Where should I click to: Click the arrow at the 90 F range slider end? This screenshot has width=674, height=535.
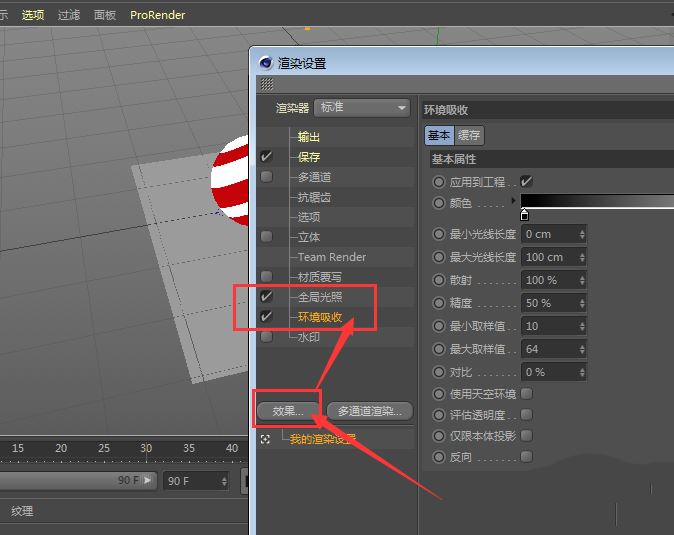[148, 481]
